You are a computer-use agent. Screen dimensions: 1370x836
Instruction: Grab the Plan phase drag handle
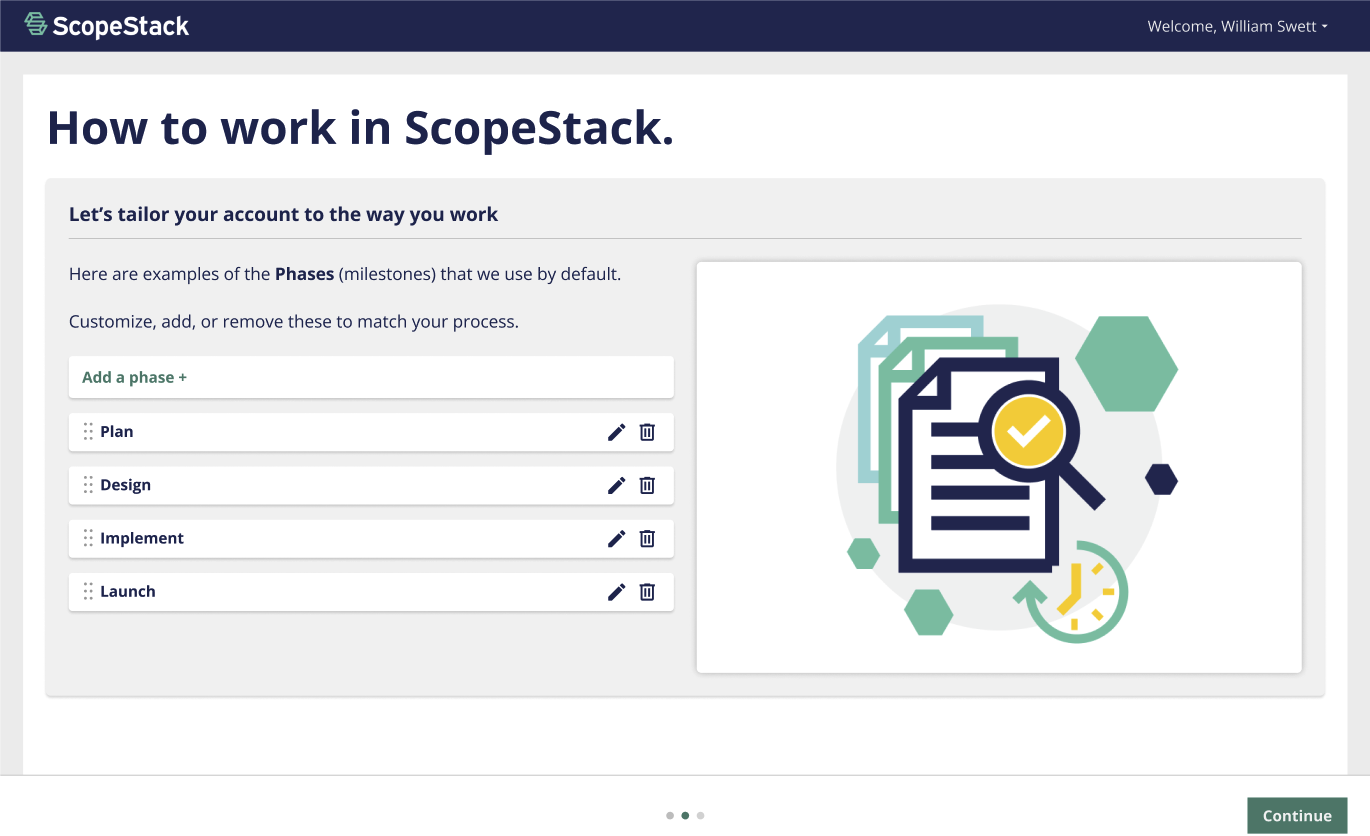(x=88, y=432)
